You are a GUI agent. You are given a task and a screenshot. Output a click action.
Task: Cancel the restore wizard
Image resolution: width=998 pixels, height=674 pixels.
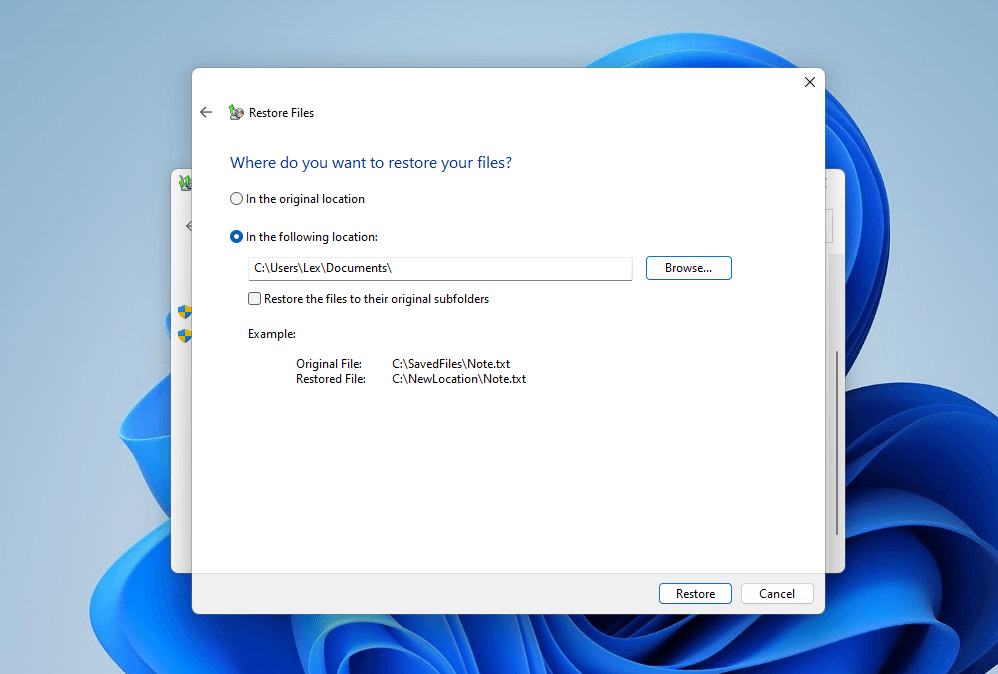[777, 594]
